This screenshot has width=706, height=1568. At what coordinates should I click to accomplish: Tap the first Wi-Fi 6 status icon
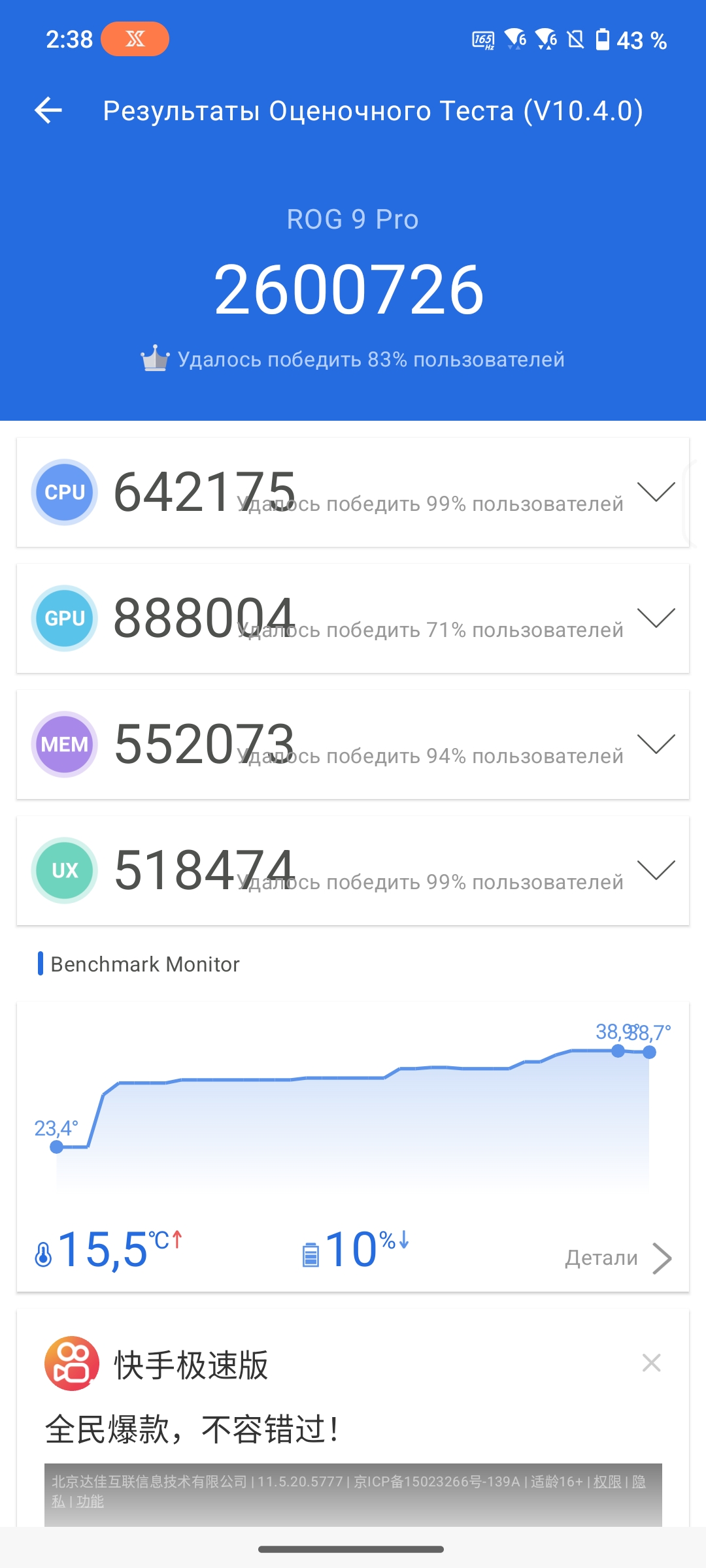coord(516,39)
